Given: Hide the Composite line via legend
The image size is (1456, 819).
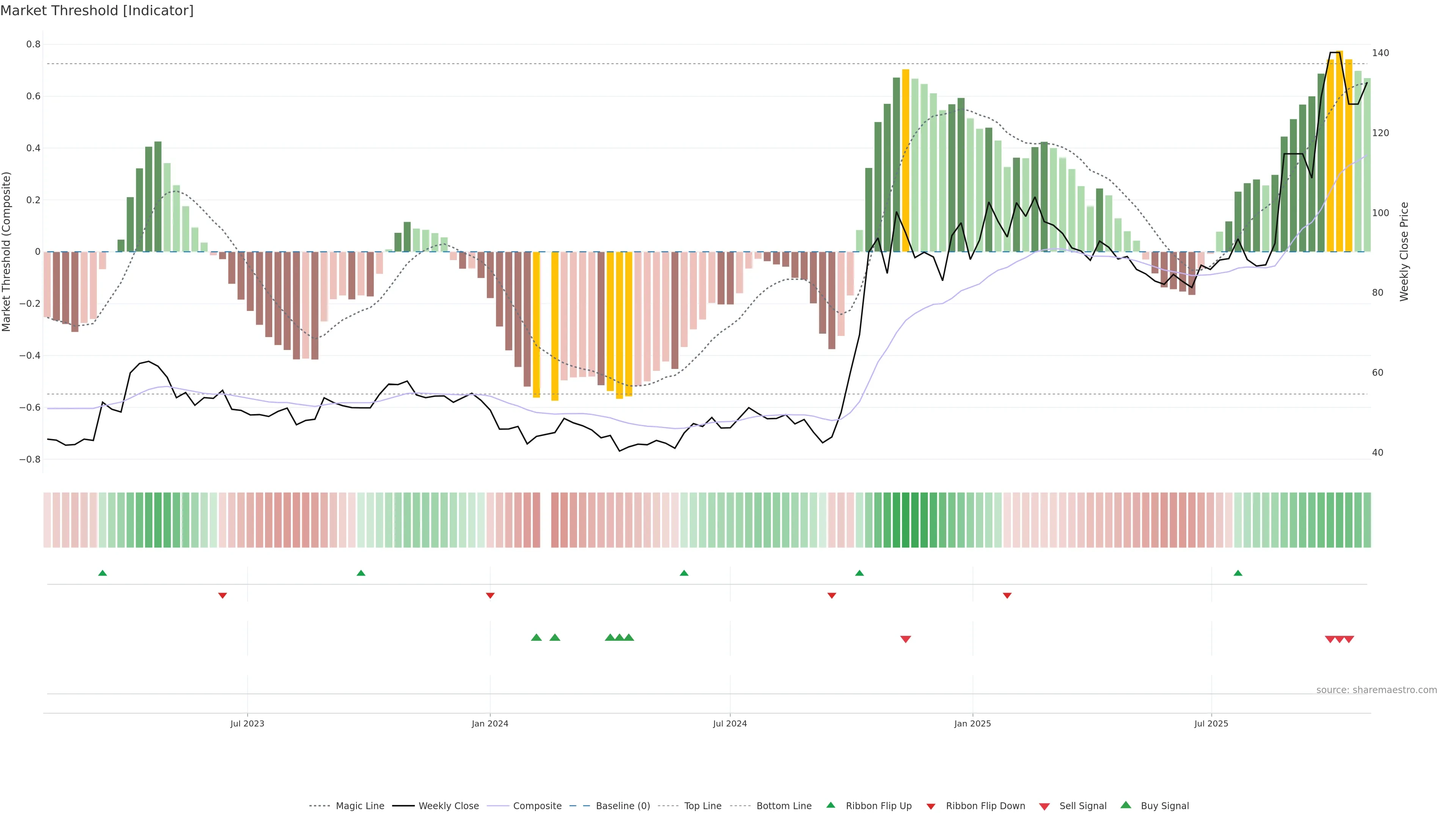Looking at the screenshot, I should click(537, 806).
